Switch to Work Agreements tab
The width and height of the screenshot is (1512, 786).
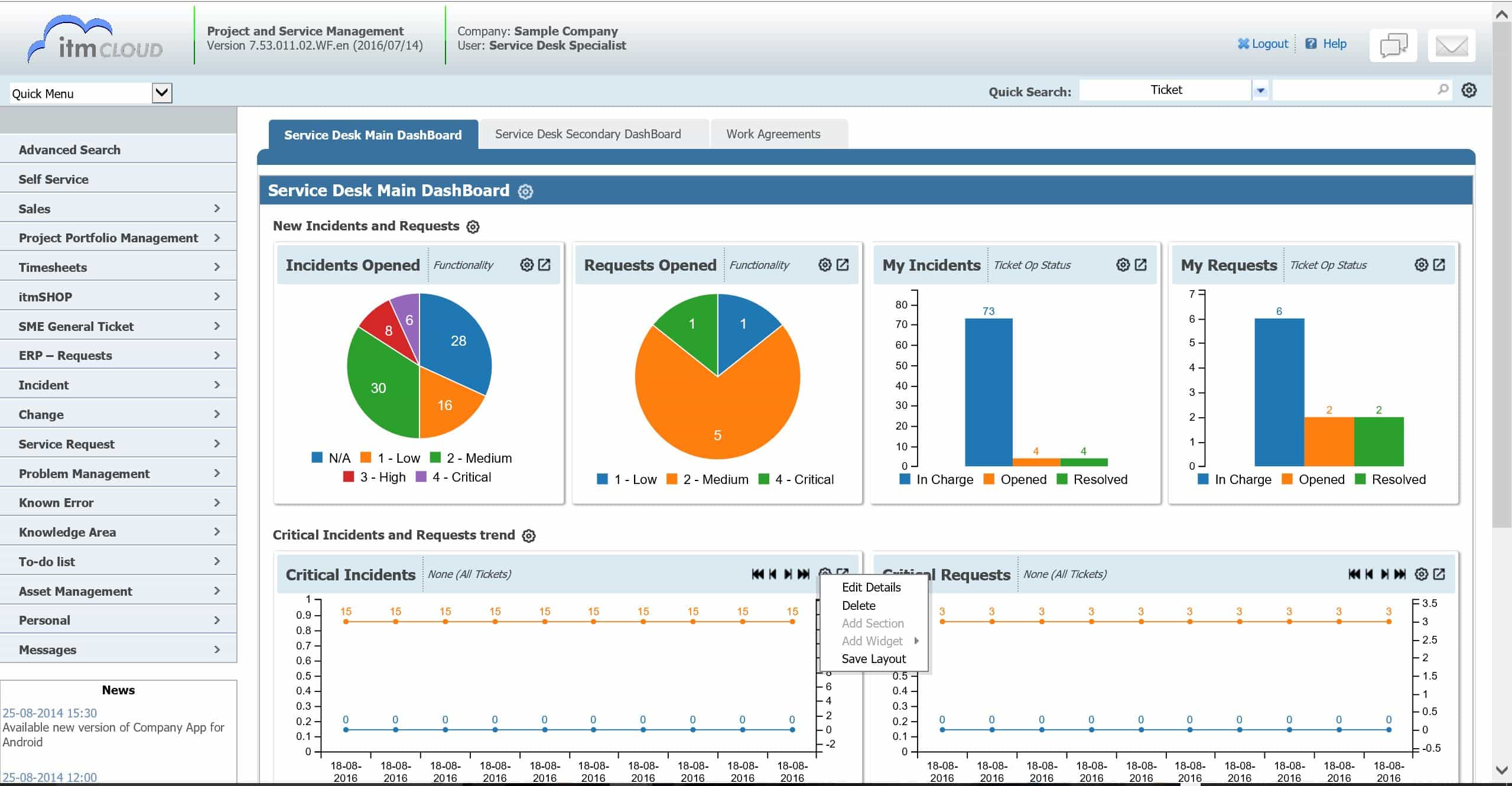click(x=779, y=134)
